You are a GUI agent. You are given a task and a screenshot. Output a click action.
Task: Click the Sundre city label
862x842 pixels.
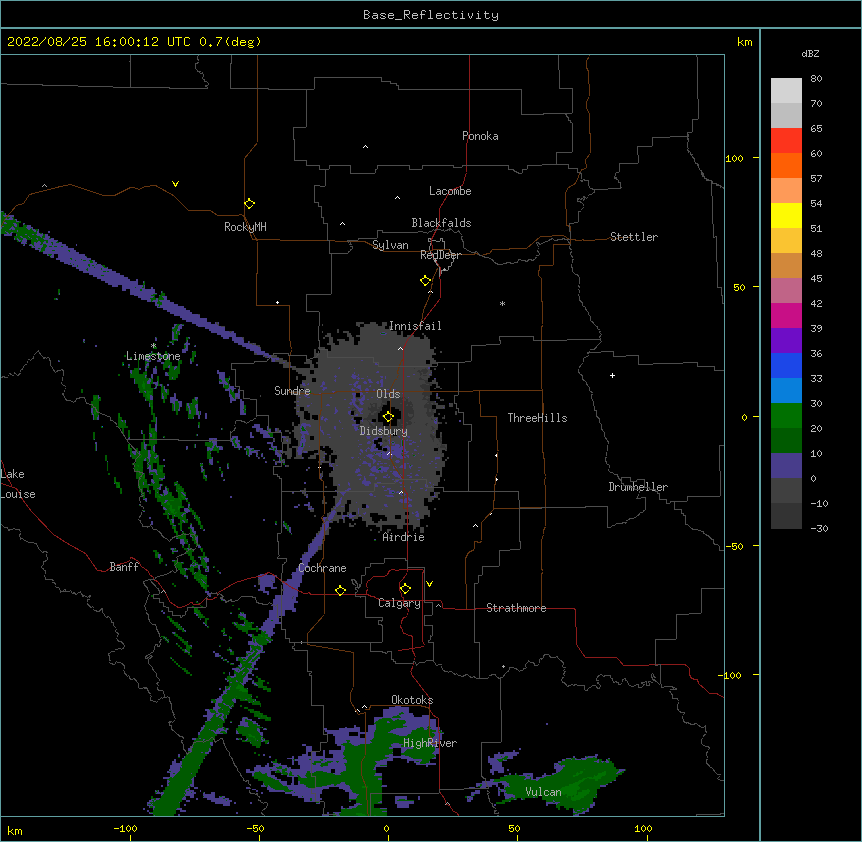(x=292, y=391)
